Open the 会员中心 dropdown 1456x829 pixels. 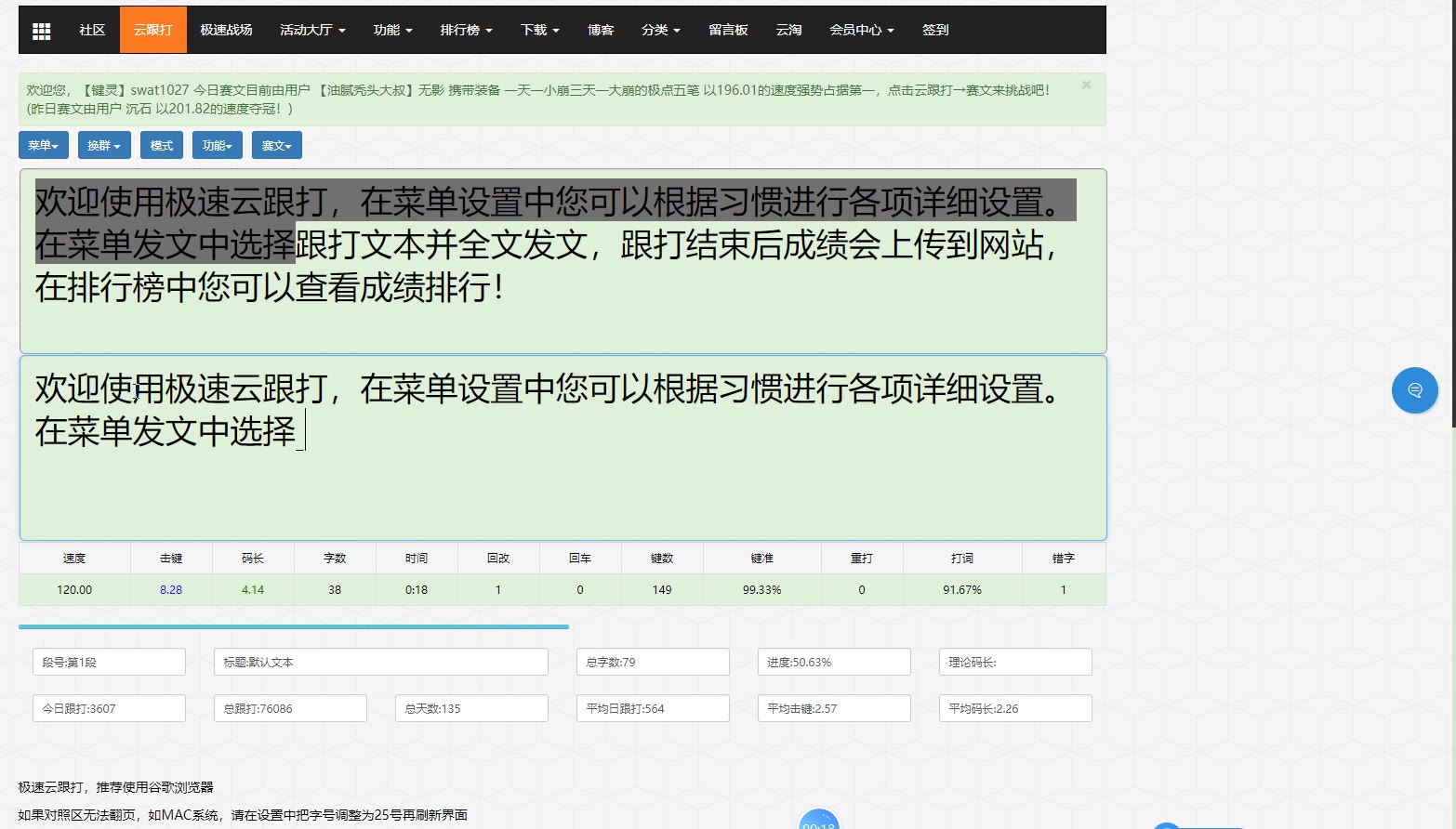(x=861, y=30)
